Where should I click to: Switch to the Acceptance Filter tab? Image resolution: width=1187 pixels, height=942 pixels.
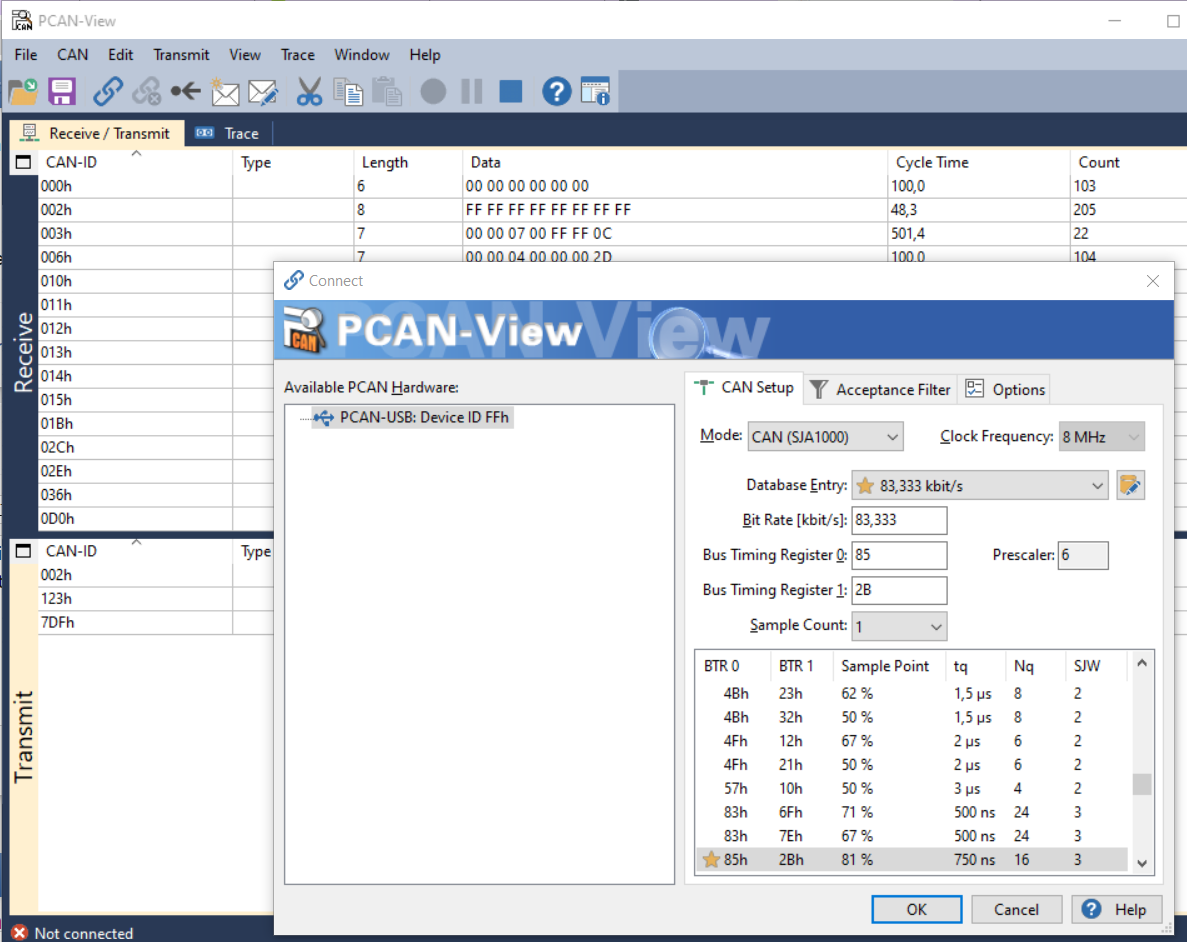(880, 390)
